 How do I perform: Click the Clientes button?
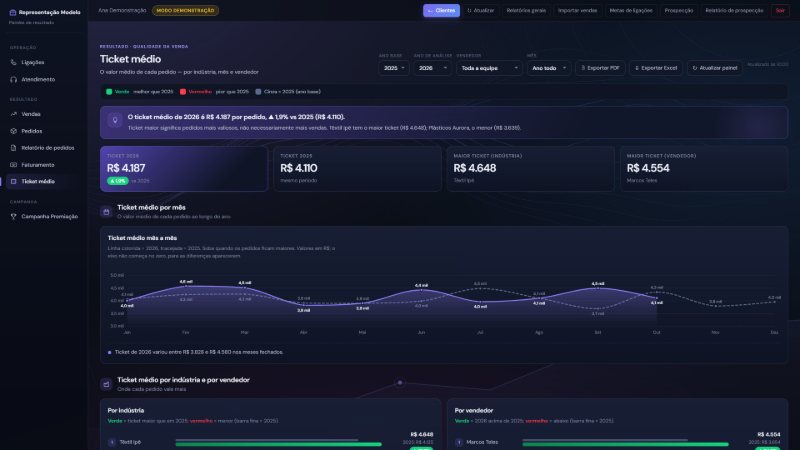click(441, 11)
